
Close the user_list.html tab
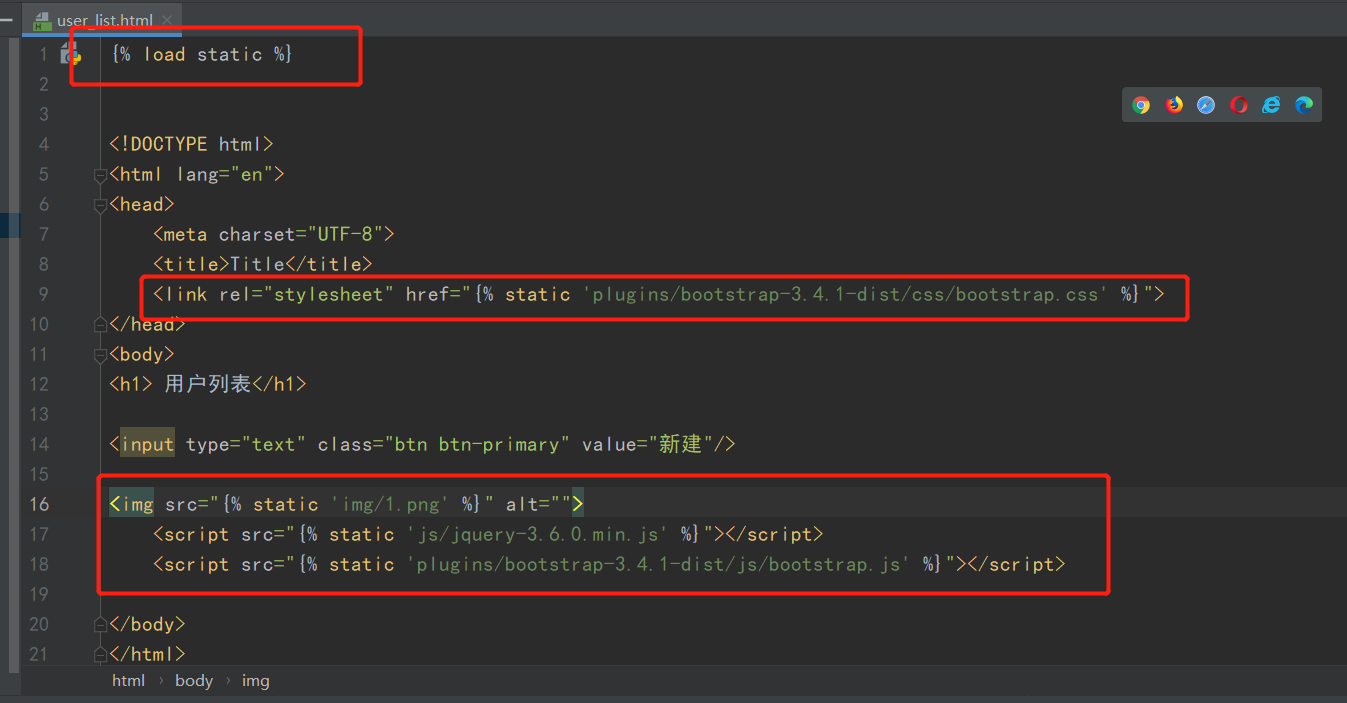(166, 20)
